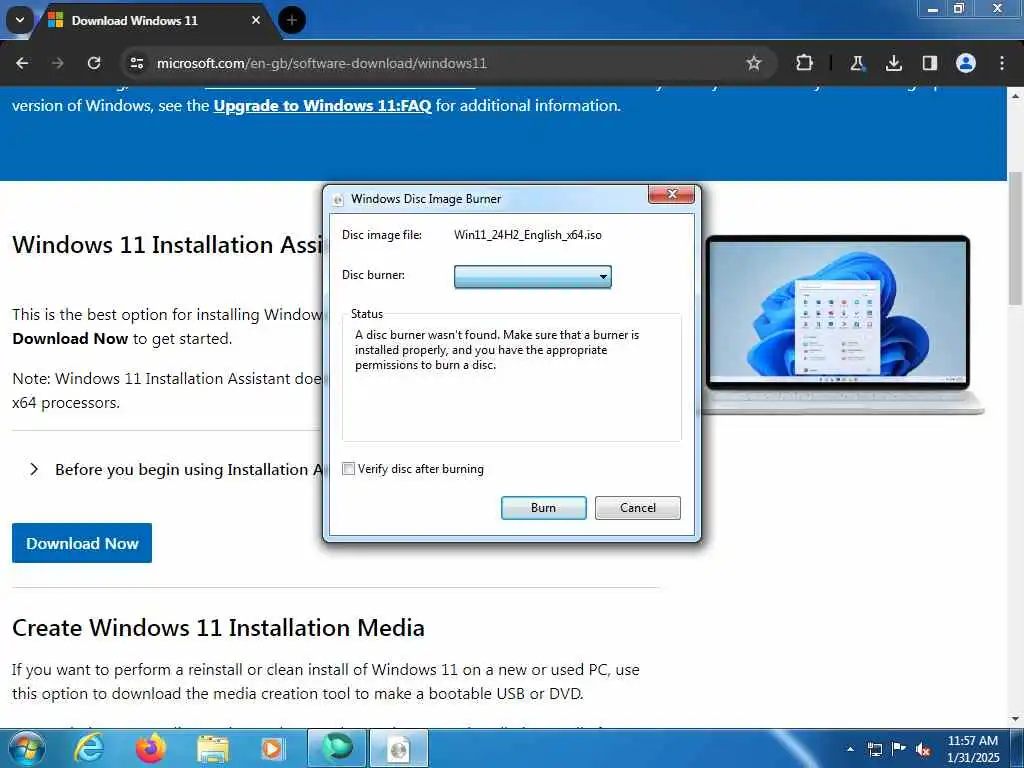Open the network tray icon
Image resolution: width=1024 pixels, height=768 pixels.
(874, 749)
